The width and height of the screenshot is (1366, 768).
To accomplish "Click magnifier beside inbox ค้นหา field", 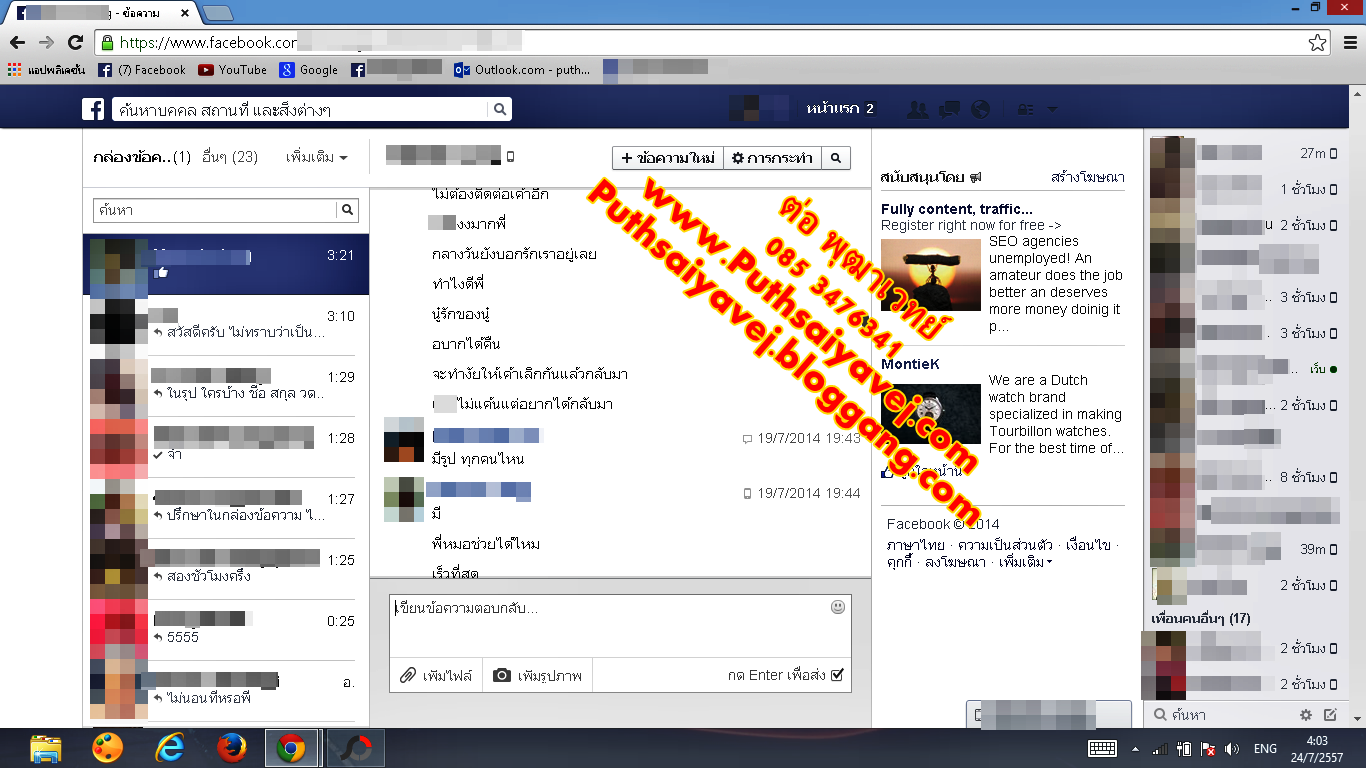I will click(x=347, y=210).
